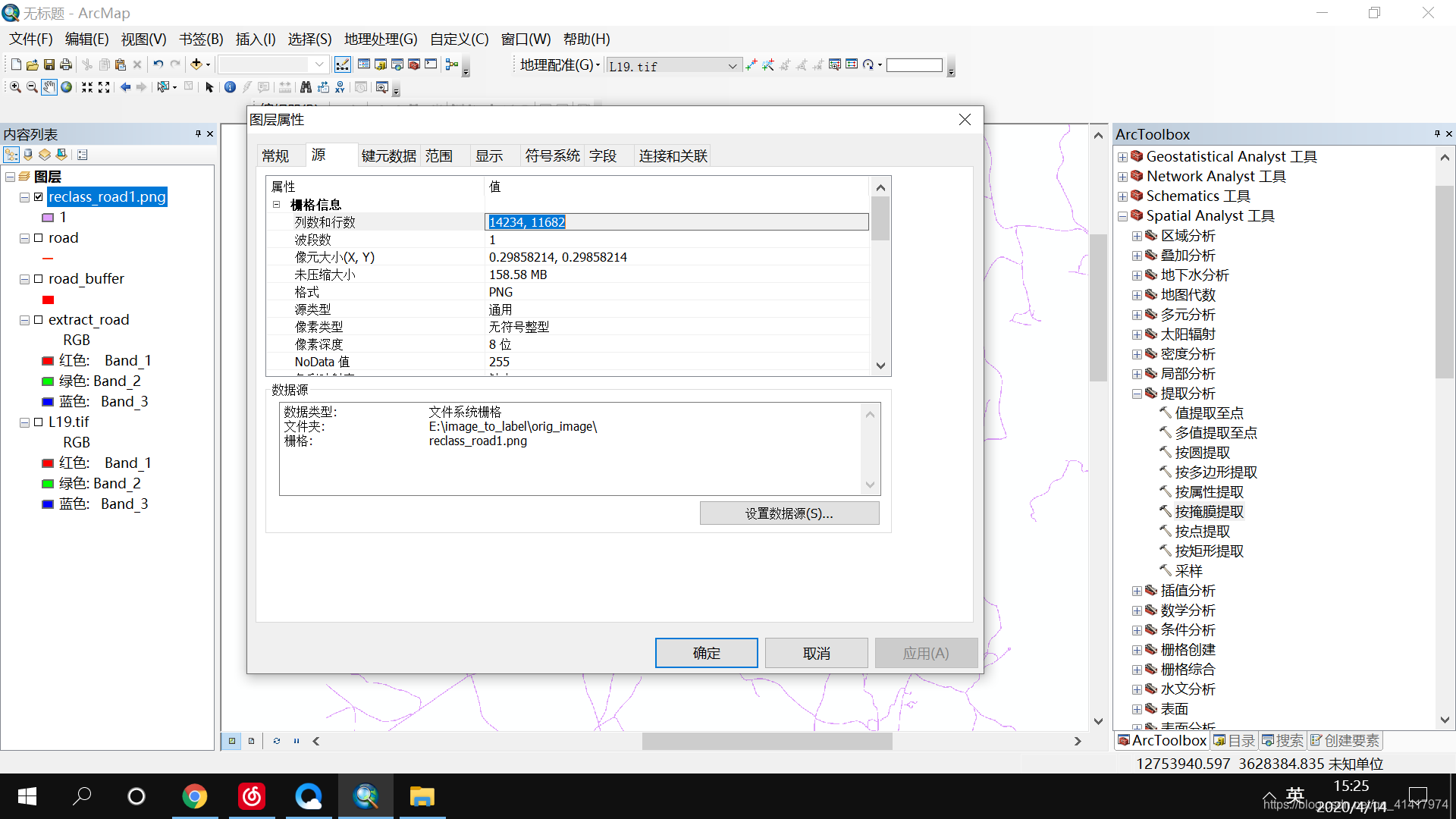The height and width of the screenshot is (819, 1456).
Task: Switch contents list to List By Selection
Action: click(x=61, y=155)
